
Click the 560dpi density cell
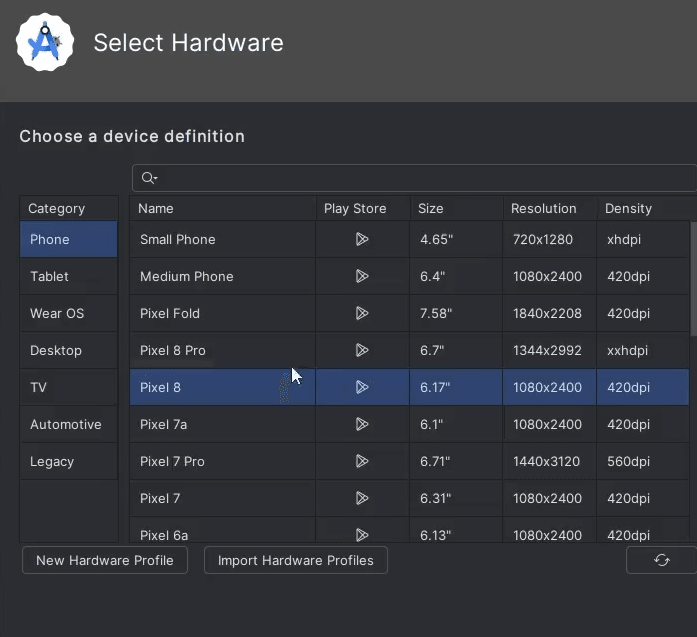643,461
